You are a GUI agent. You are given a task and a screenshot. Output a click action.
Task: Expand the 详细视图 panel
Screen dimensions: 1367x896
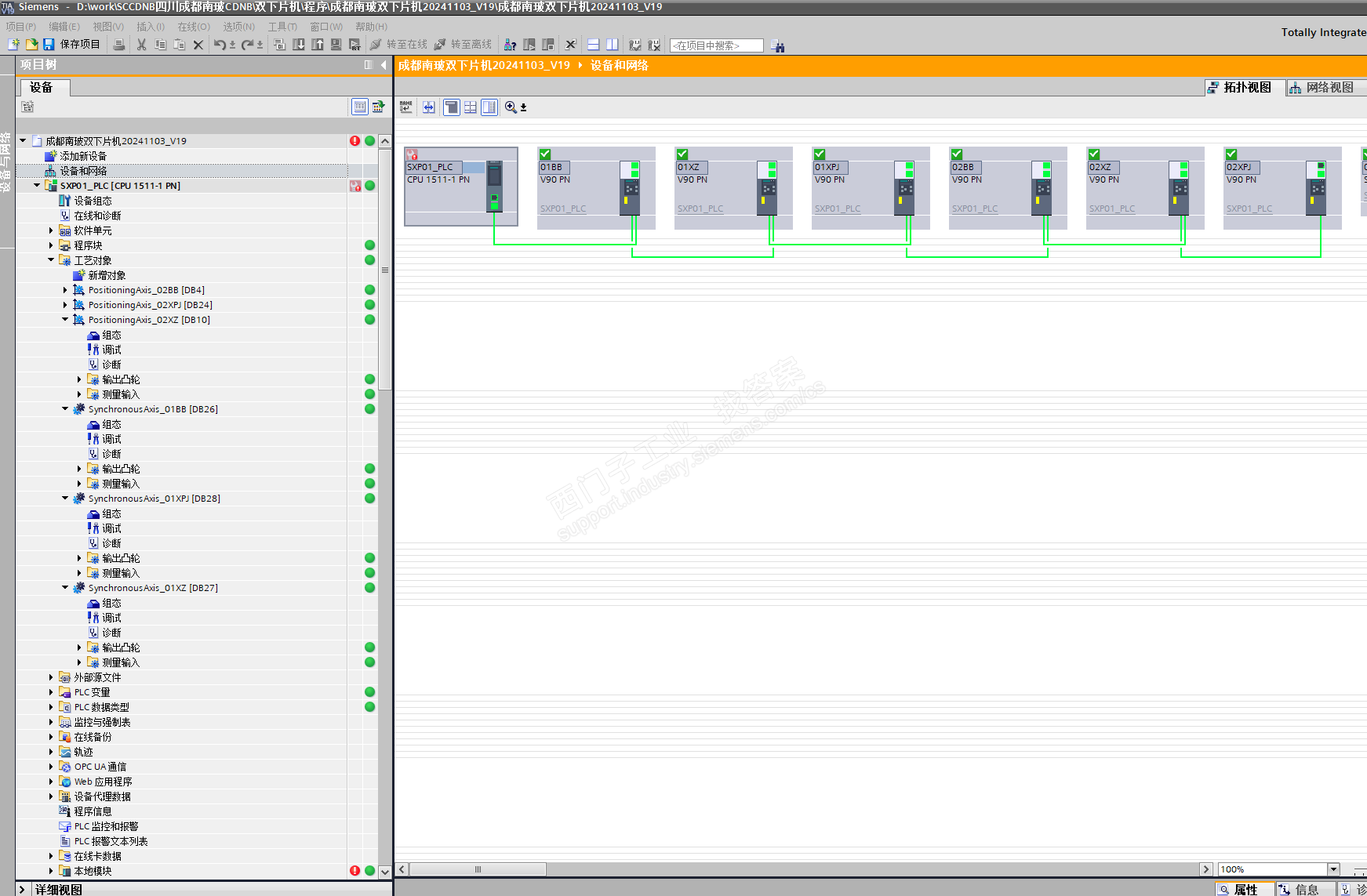(x=22, y=889)
